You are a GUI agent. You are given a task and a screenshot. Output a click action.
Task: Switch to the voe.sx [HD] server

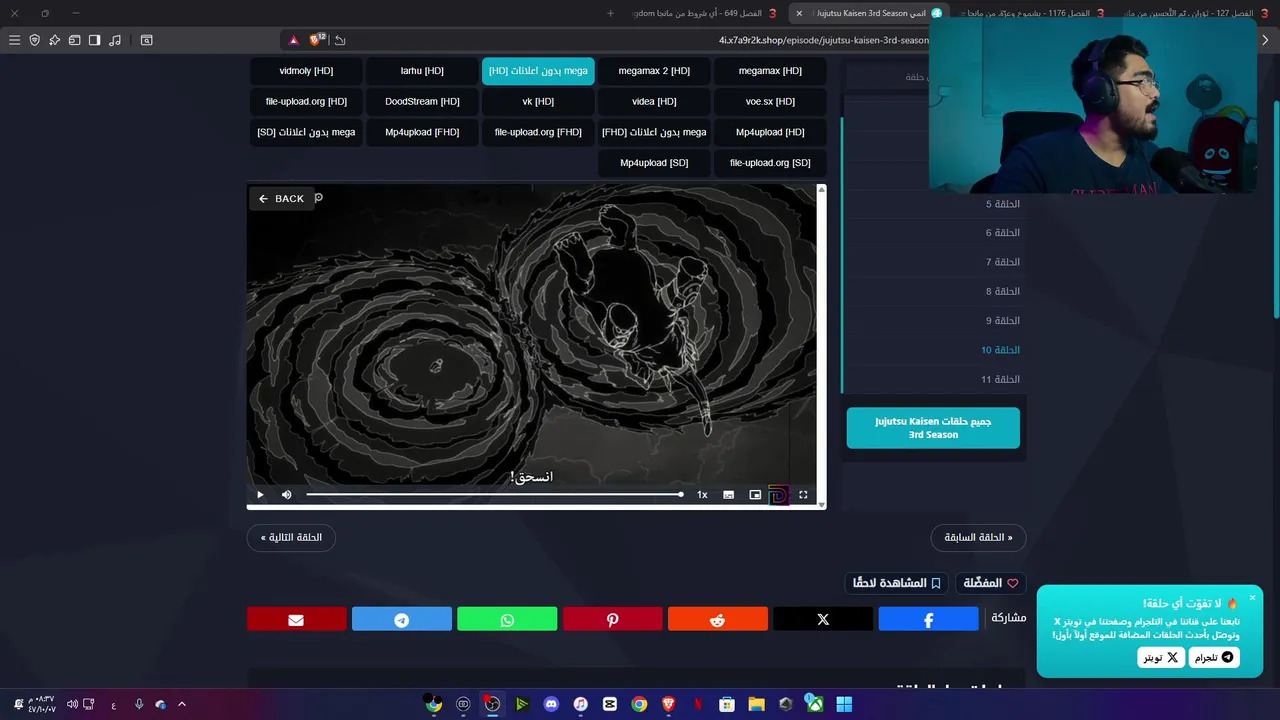point(770,102)
